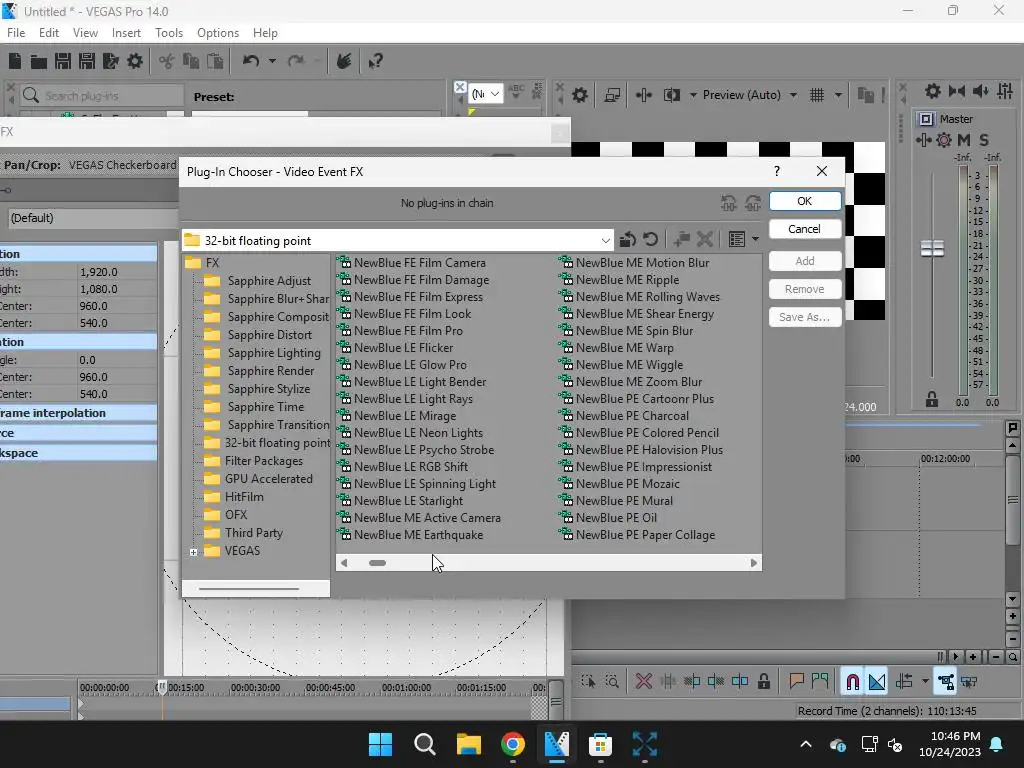Open the (Default) preset dropdown in Pan/Crop
Screen dimensions: 1024x768
(91, 218)
